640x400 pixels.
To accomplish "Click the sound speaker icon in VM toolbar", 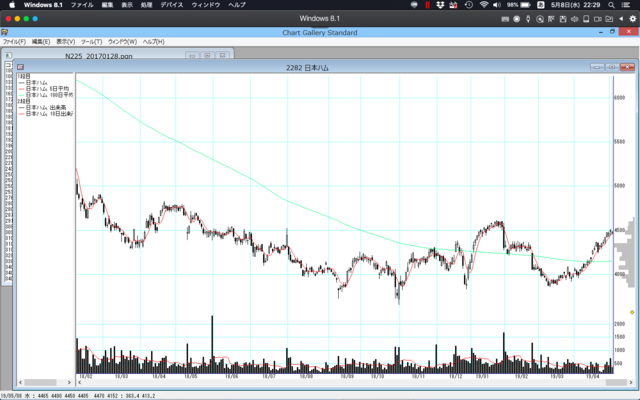I will [x=574, y=19].
